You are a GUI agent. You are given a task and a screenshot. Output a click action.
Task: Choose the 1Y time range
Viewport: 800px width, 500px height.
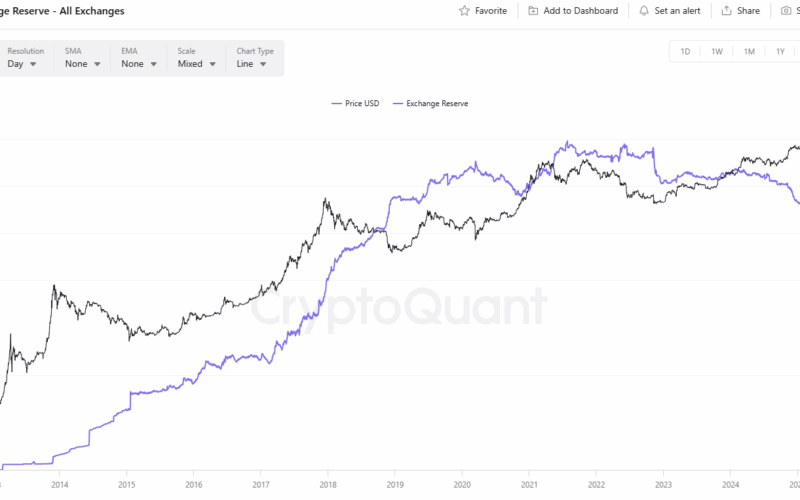click(780, 51)
